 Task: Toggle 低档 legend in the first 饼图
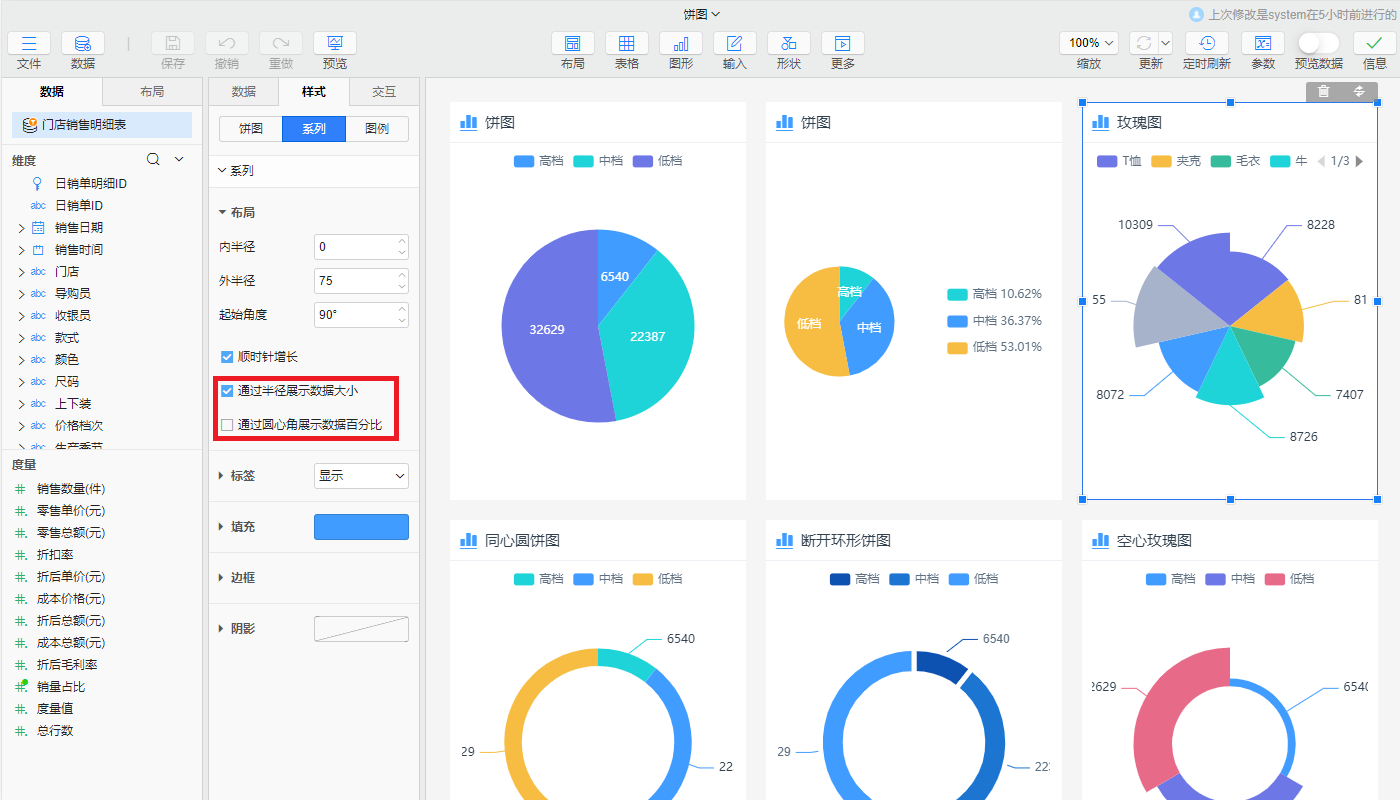click(658, 161)
